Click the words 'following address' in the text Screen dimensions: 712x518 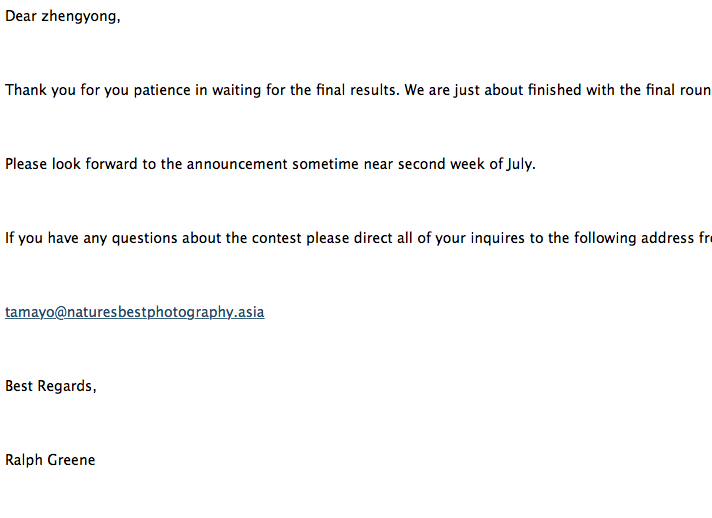point(634,238)
